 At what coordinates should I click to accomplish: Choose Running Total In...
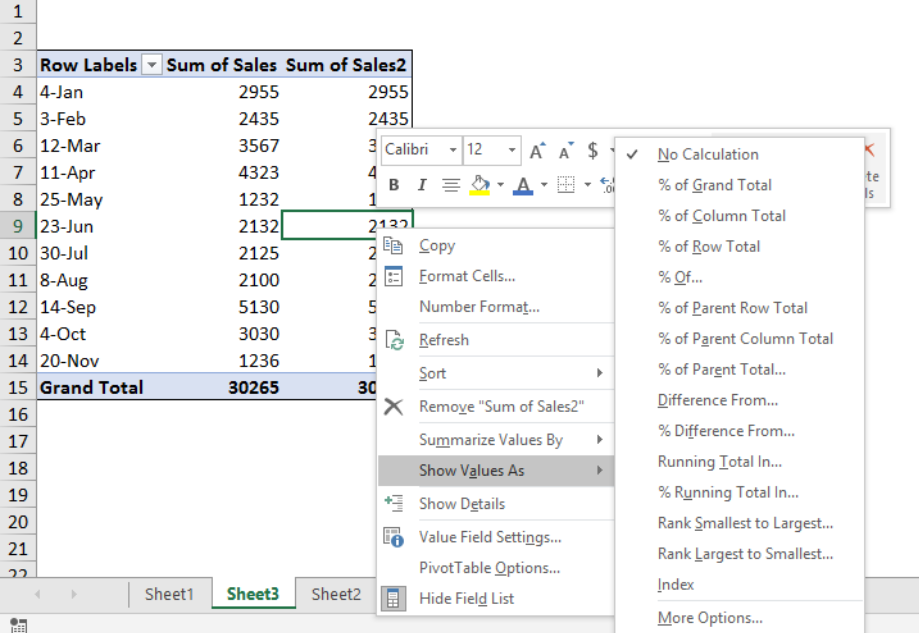point(739,462)
